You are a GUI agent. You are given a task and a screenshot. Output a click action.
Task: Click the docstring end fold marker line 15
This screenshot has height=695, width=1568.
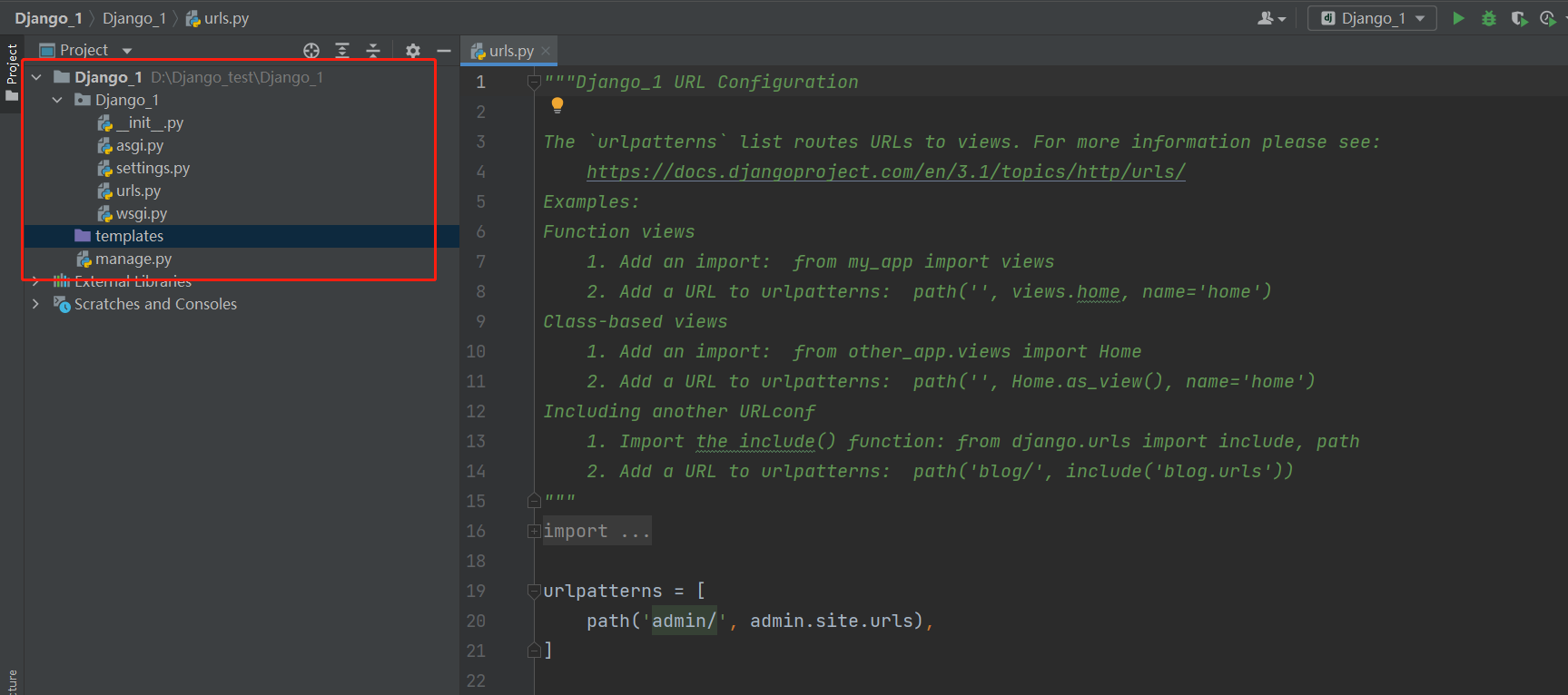534,501
